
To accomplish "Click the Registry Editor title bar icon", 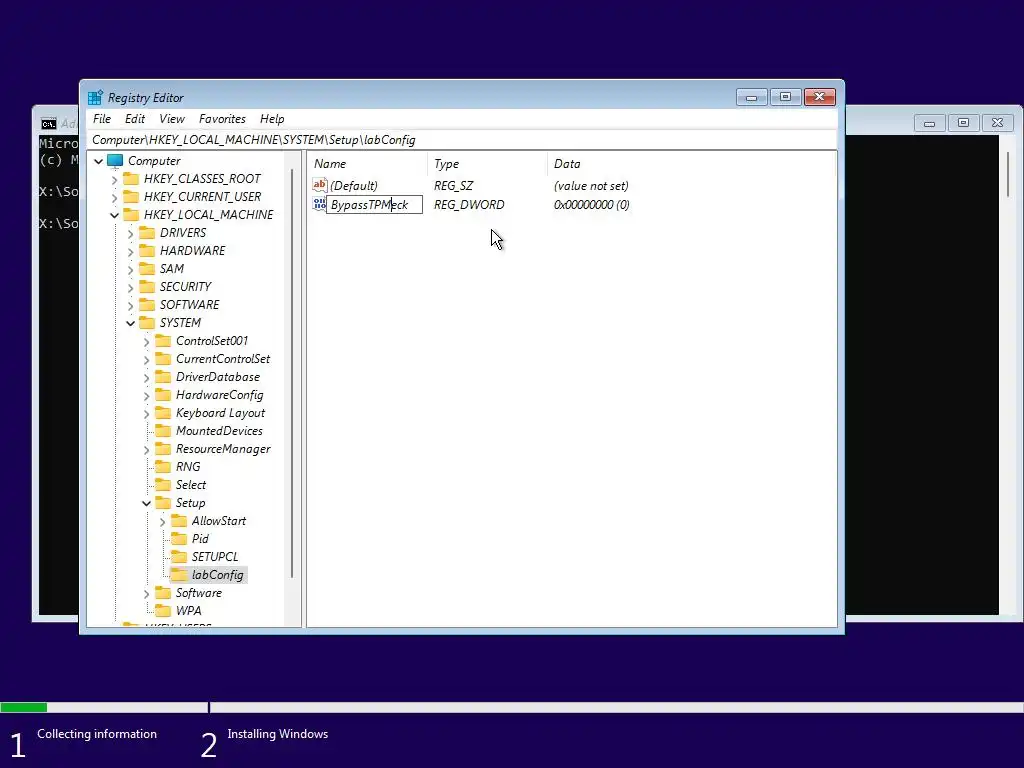I will pos(95,97).
